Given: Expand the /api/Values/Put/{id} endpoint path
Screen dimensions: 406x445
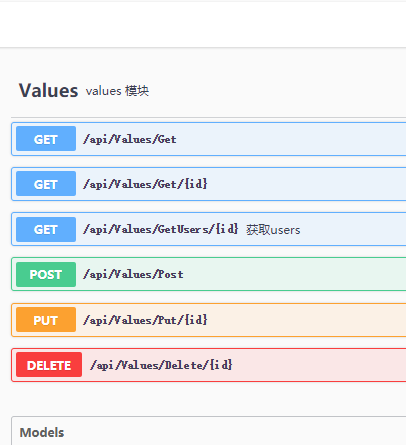Looking at the screenshot, I should click(x=145, y=320).
